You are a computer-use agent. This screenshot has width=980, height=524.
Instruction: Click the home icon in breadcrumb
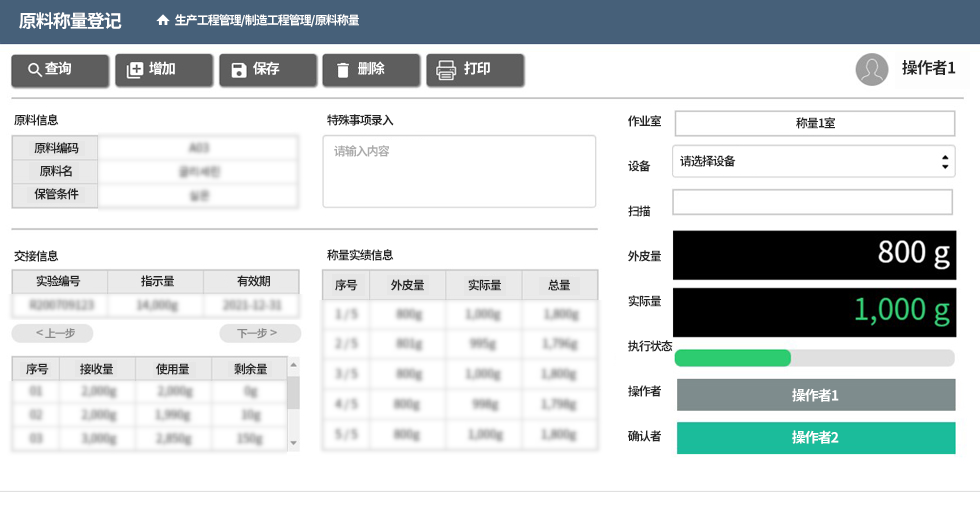[163, 21]
